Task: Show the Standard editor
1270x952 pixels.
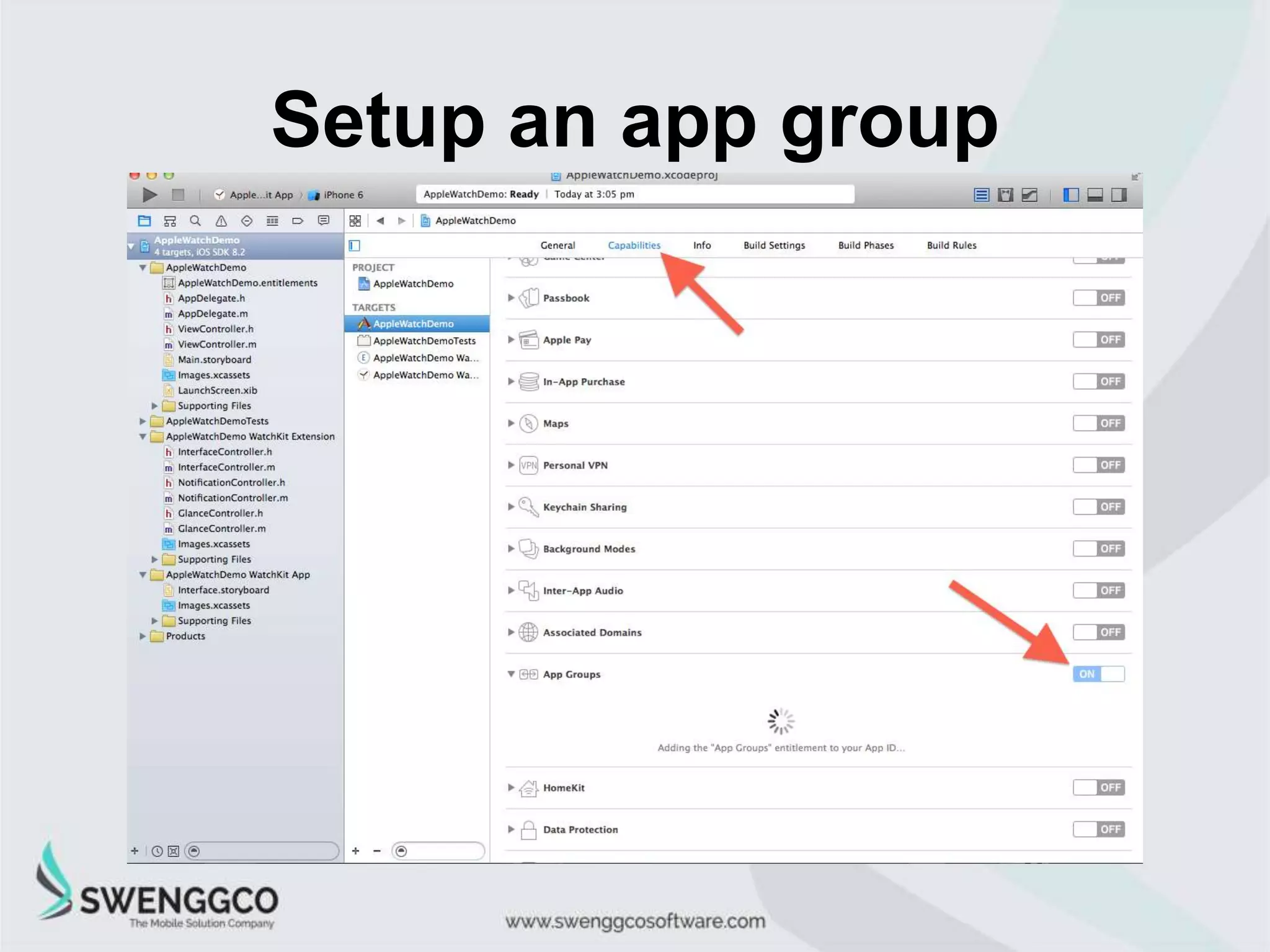Action: point(981,195)
